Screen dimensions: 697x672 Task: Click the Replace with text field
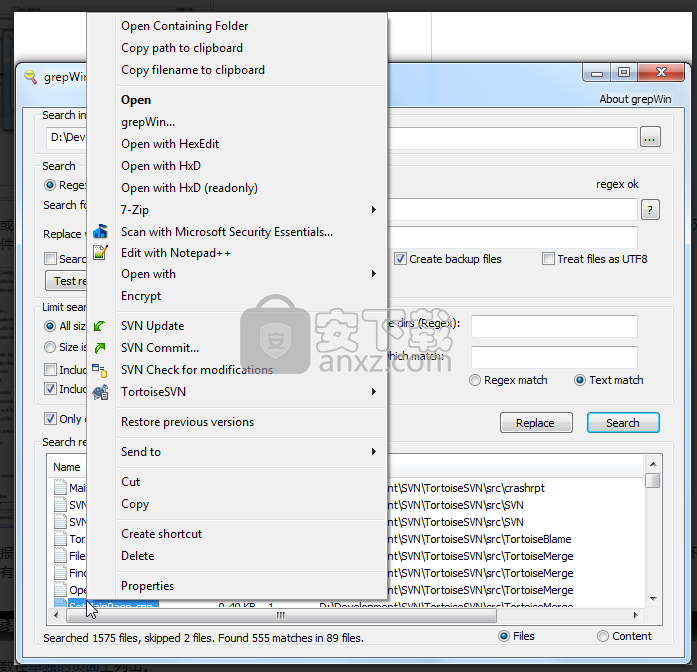[x=513, y=237]
